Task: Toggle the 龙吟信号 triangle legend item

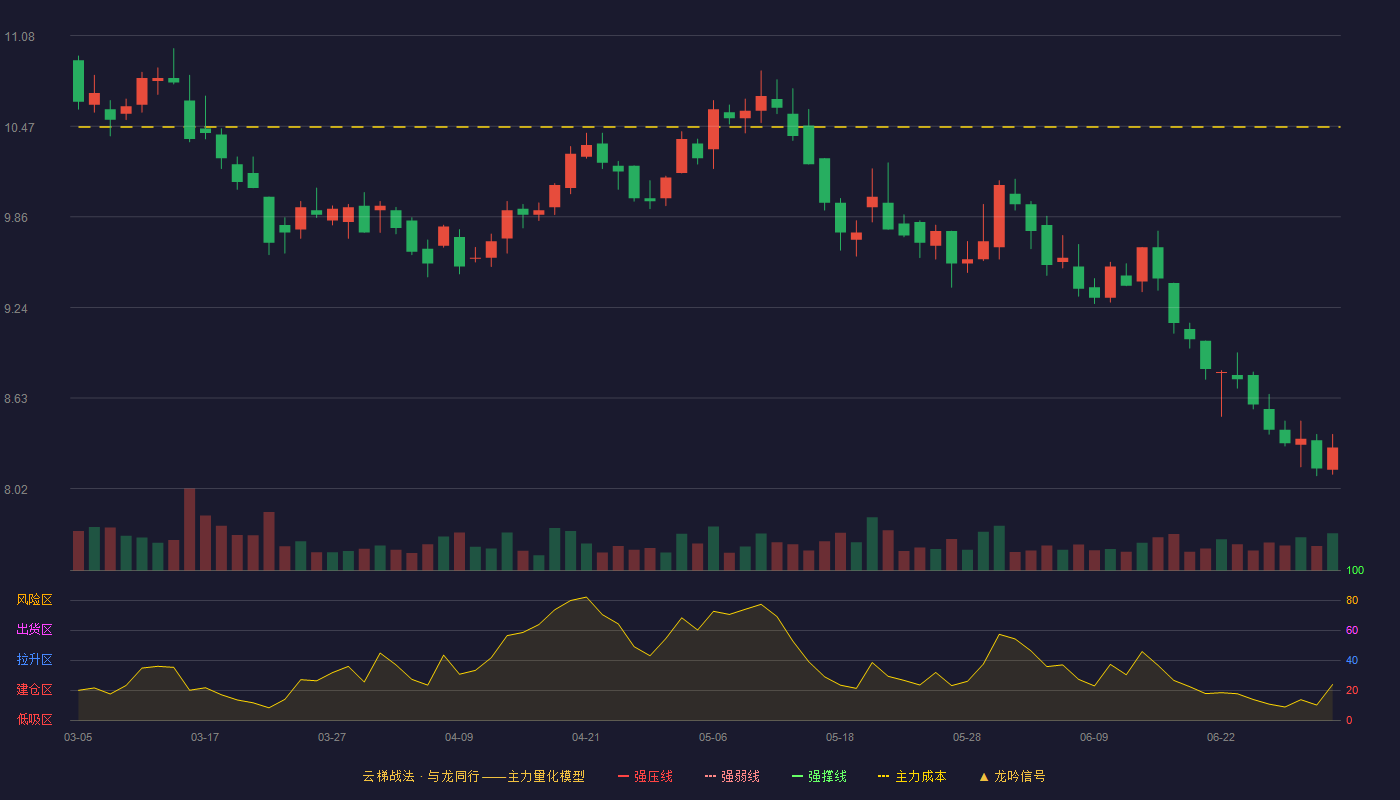Action: click(1012, 776)
